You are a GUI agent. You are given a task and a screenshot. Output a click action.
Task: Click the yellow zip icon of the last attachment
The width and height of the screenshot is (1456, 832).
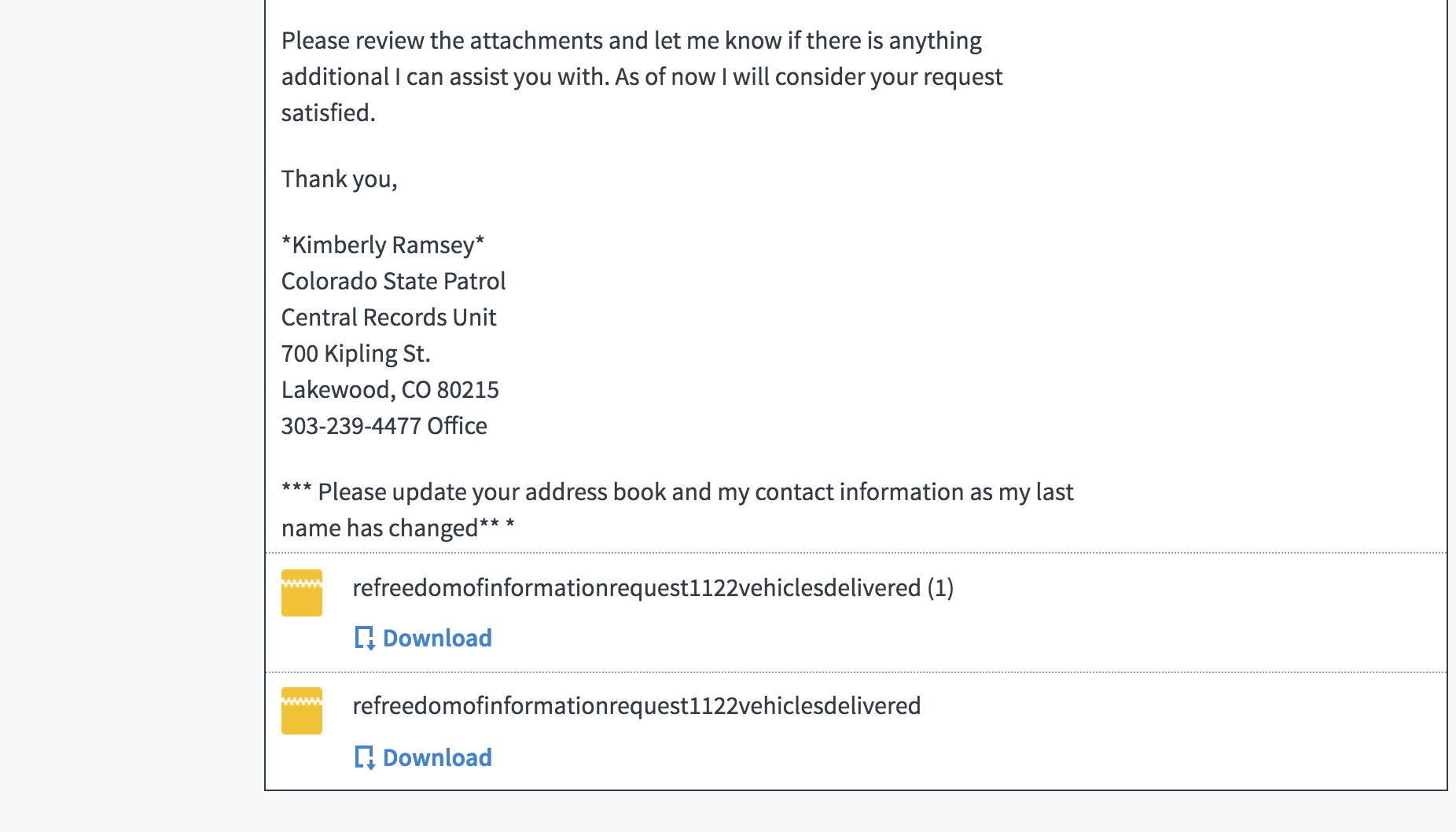(x=302, y=711)
